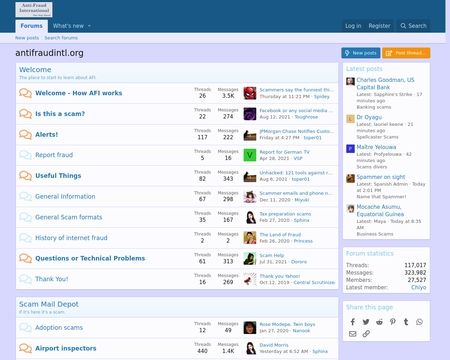Open the Maître Yelouwa latest post
The height and width of the screenshot is (360, 450).
(376, 147)
